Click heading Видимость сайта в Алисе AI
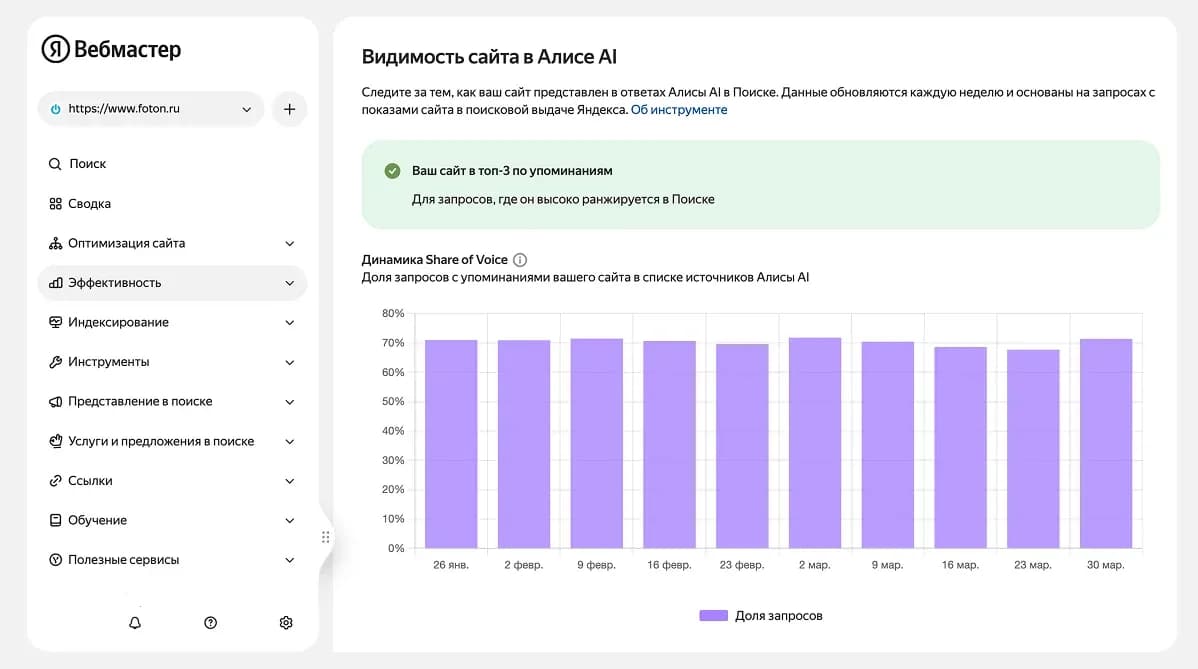Viewport: 1198px width, 669px height. pyautogui.click(x=489, y=57)
